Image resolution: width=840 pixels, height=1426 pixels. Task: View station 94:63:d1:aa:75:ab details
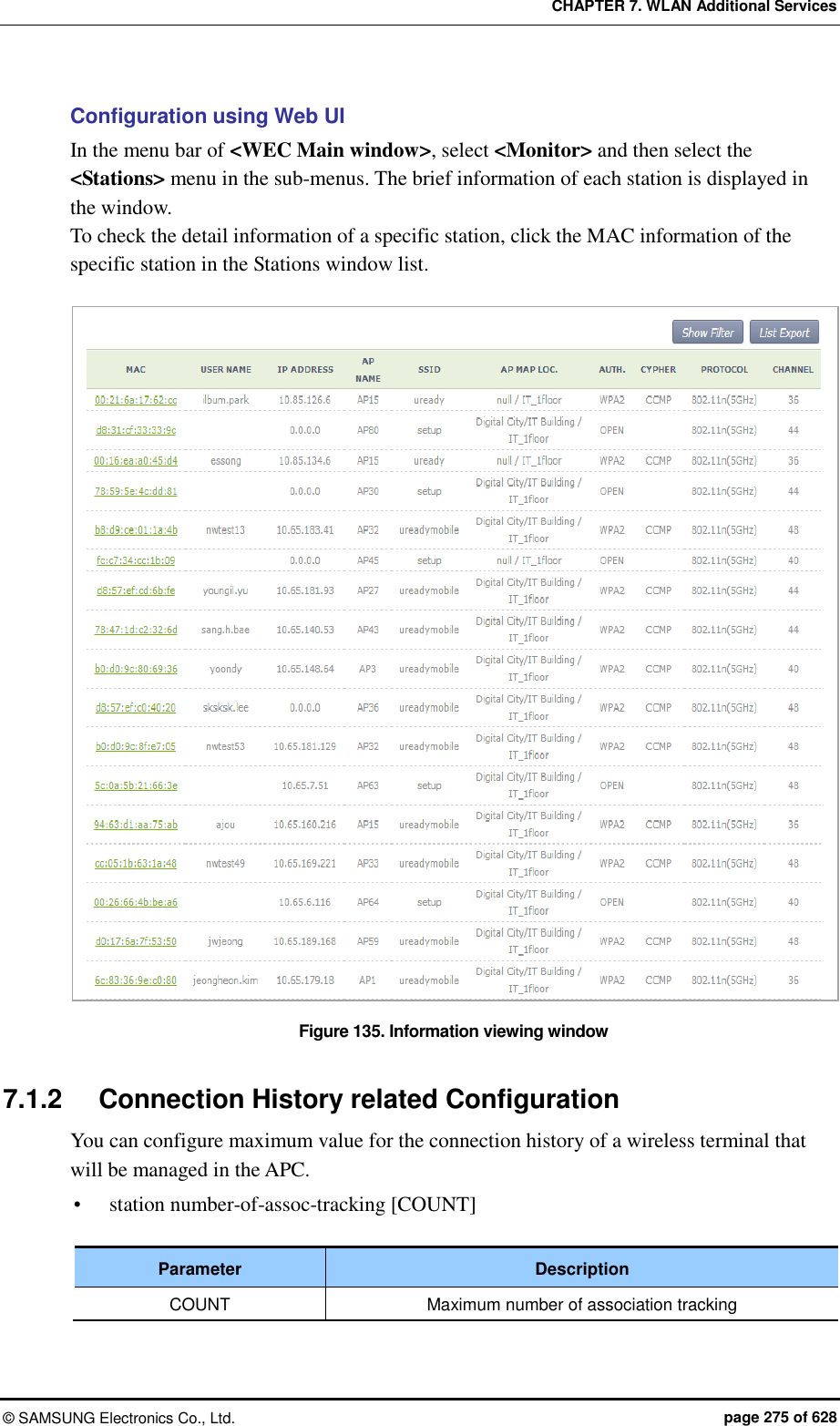pyautogui.click(x=136, y=825)
